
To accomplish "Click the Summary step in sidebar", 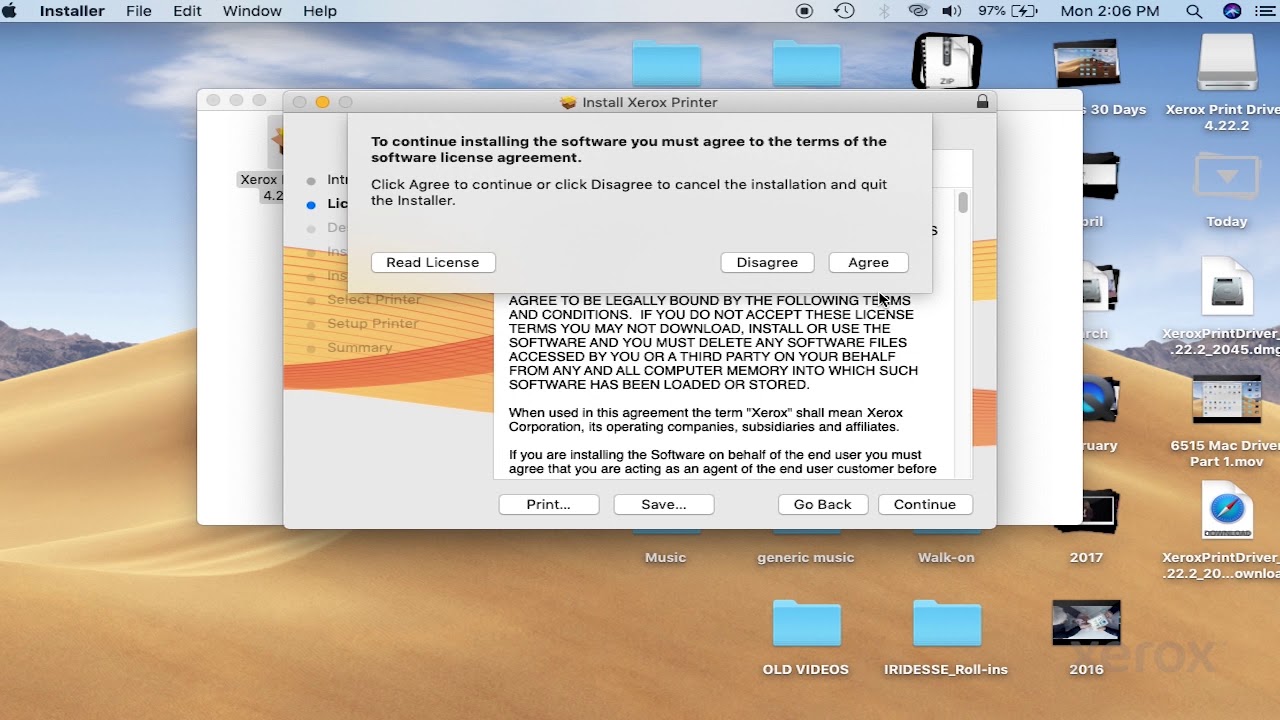I will (x=359, y=347).
